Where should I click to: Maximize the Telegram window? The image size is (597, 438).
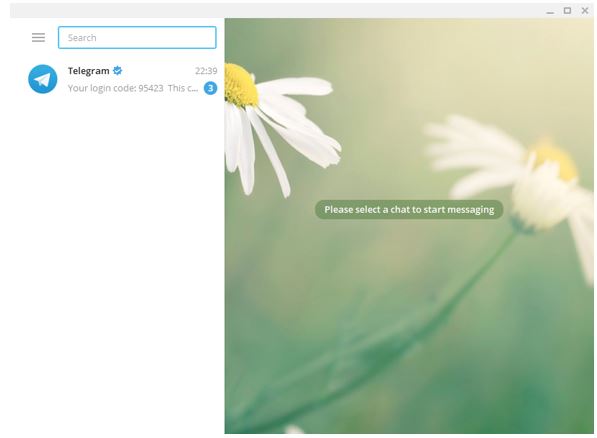567,11
